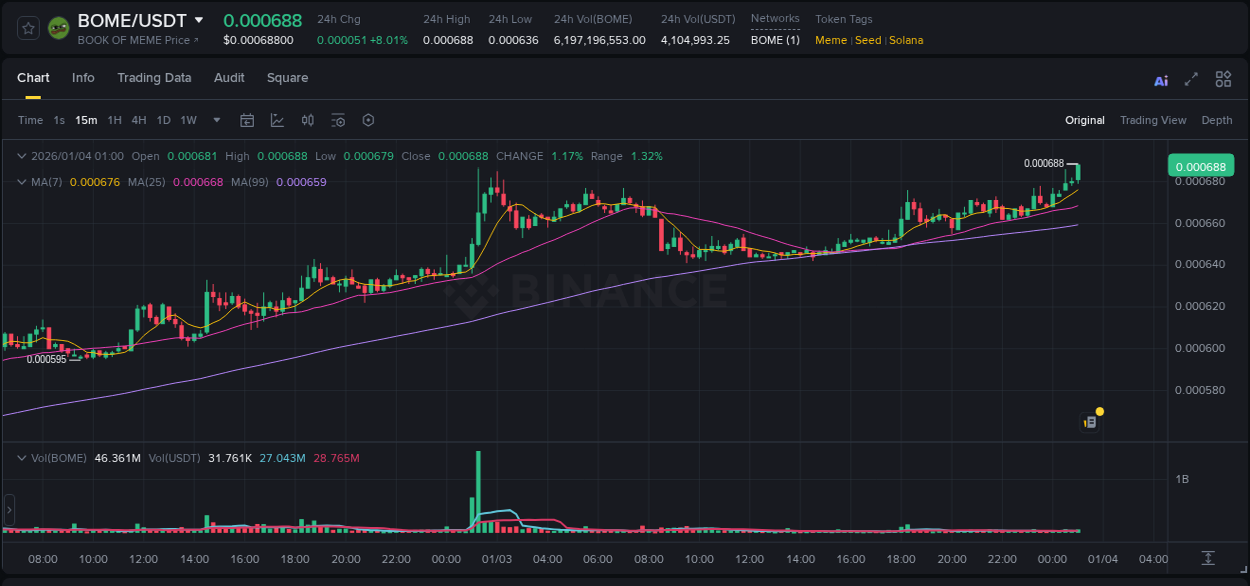Toggle the favorite star for BOME/USDT
This screenshot has width=1250, height=586.
[x=27, y=27]
